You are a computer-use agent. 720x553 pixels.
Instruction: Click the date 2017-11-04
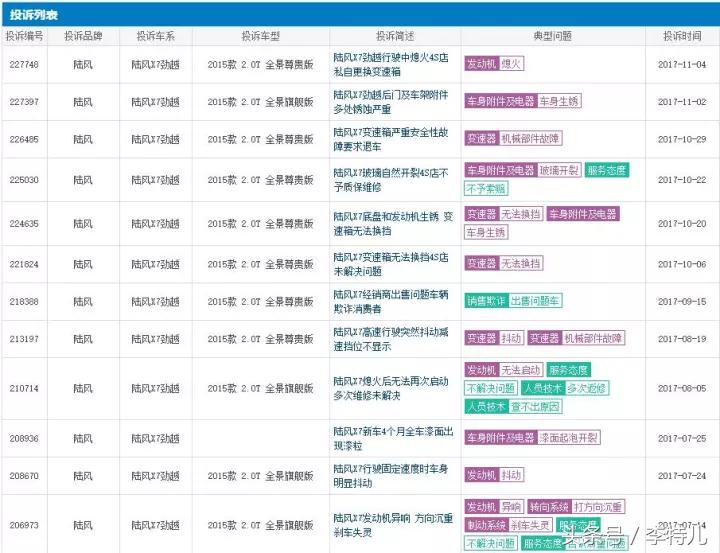pyautogui.click(x=682, y=65)
